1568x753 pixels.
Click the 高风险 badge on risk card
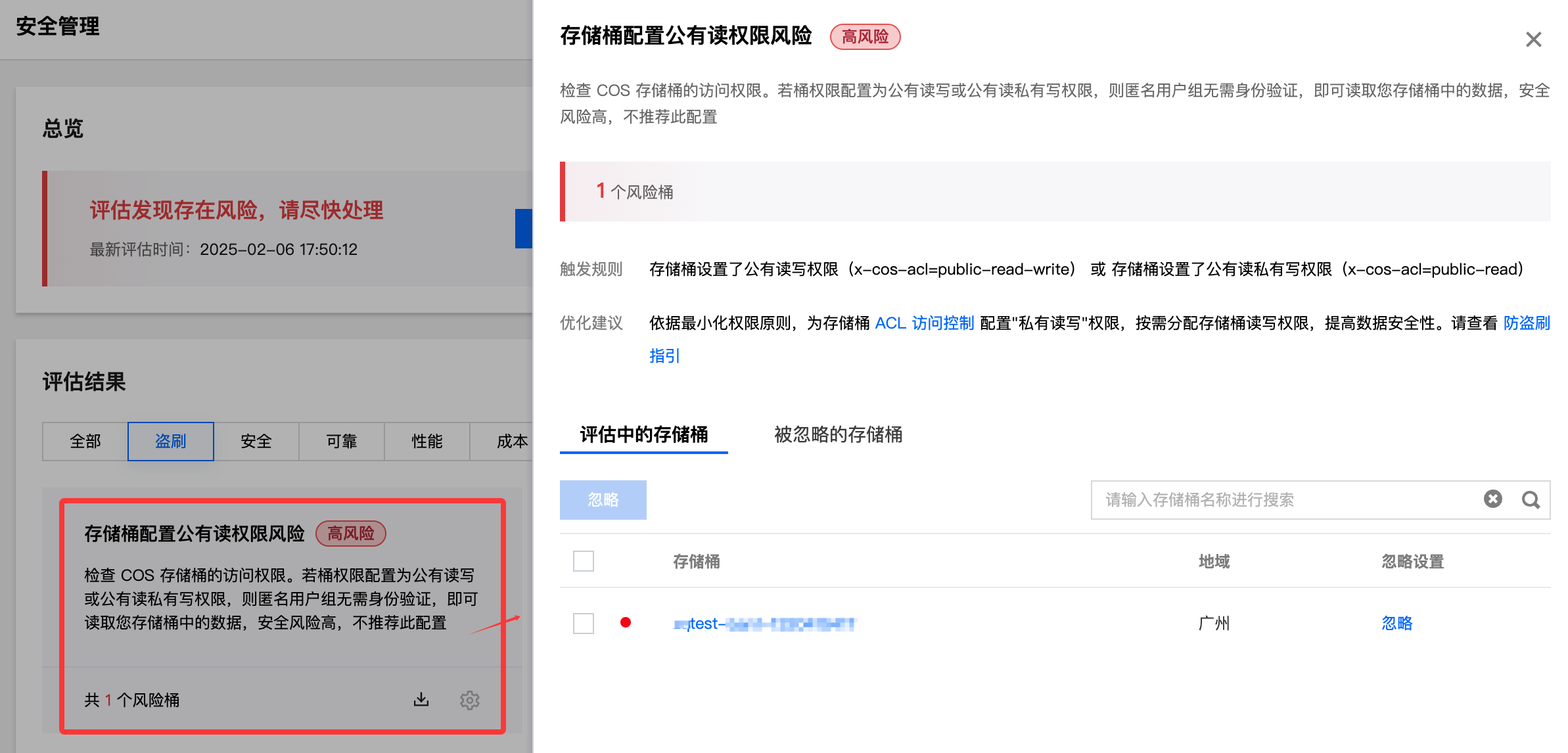[x=350, y=534]
